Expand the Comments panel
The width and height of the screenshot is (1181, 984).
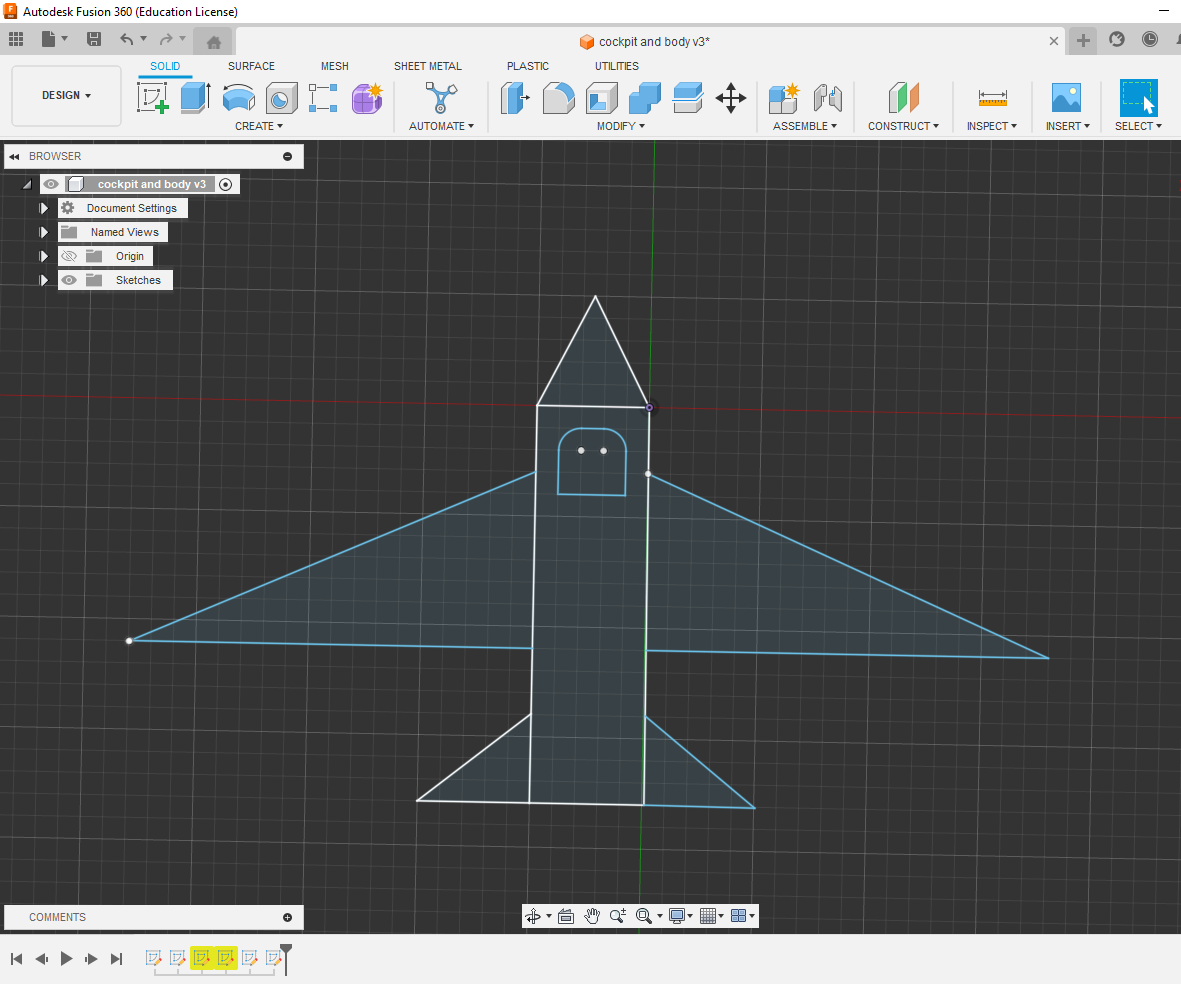[289, 917]
